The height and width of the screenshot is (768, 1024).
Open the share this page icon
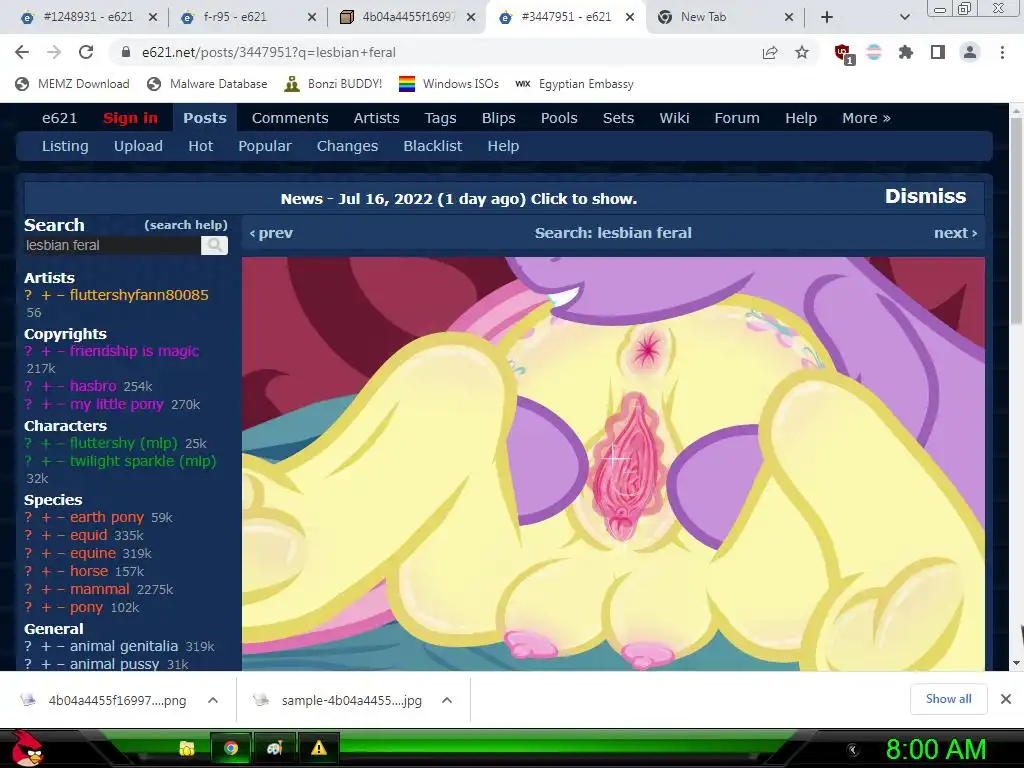click(x=770, y=52)
